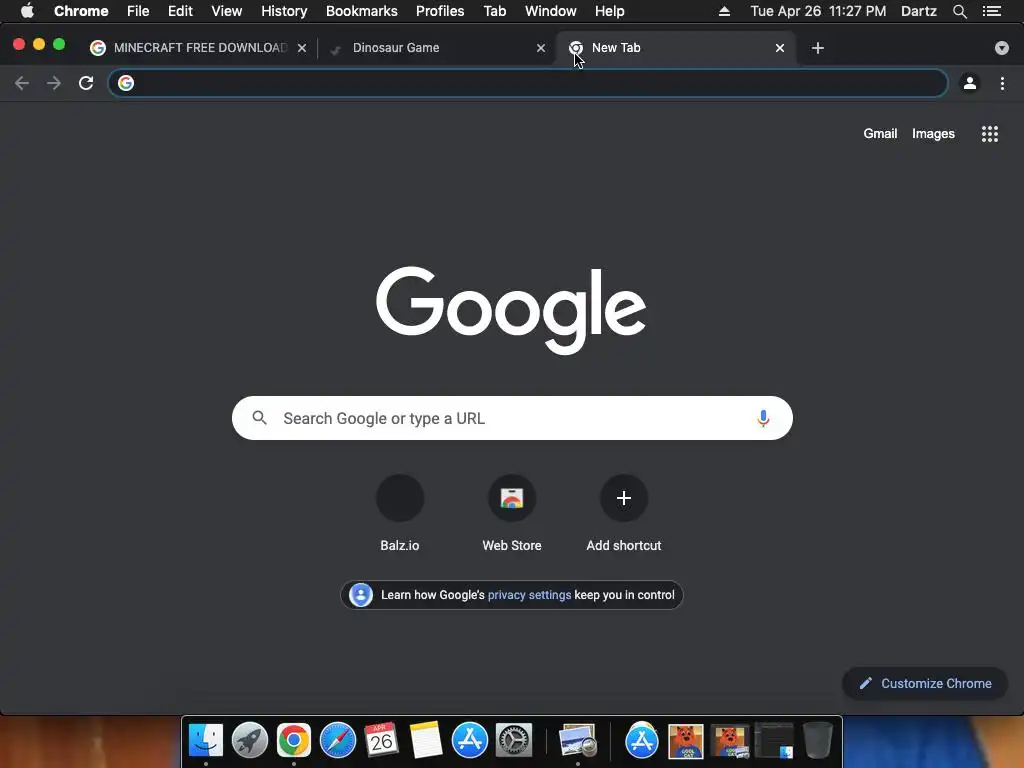
Task: Open Notification Center list icon
Action: tap(992, 11)
